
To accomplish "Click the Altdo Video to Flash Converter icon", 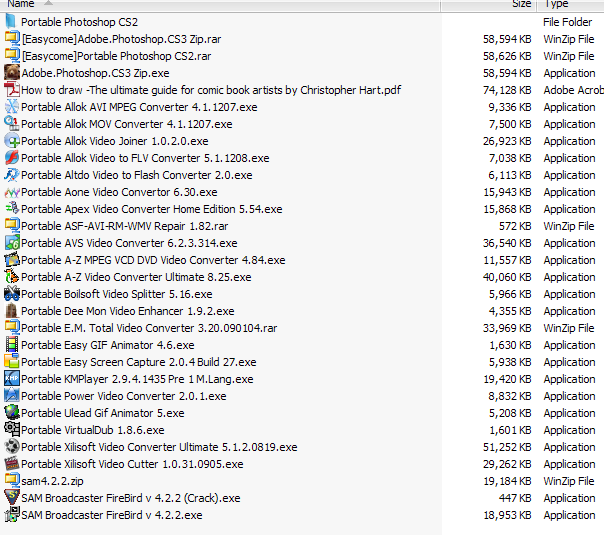I will click(12, 174).
